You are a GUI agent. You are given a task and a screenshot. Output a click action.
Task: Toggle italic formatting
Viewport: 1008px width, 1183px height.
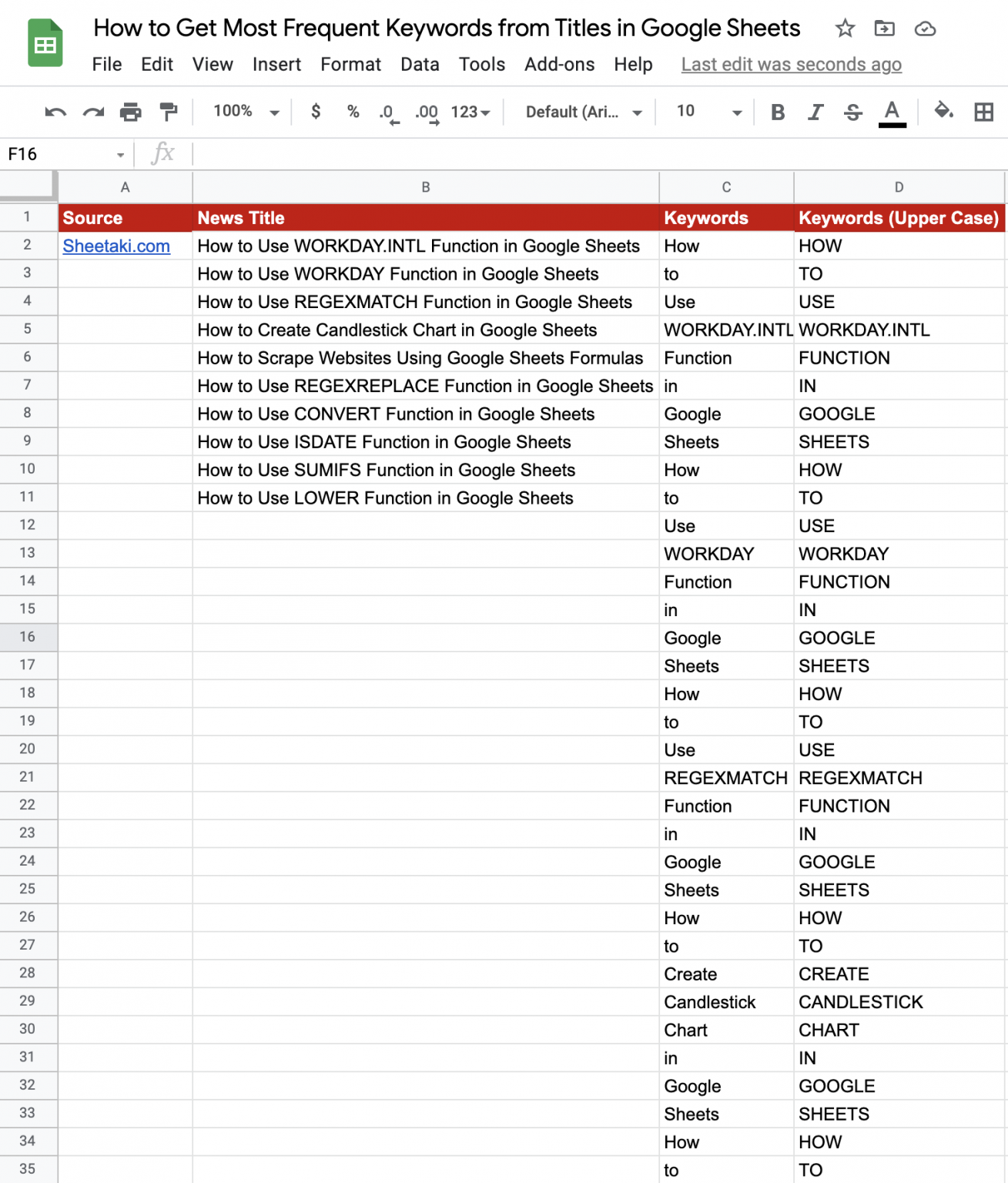pos(815,112)
